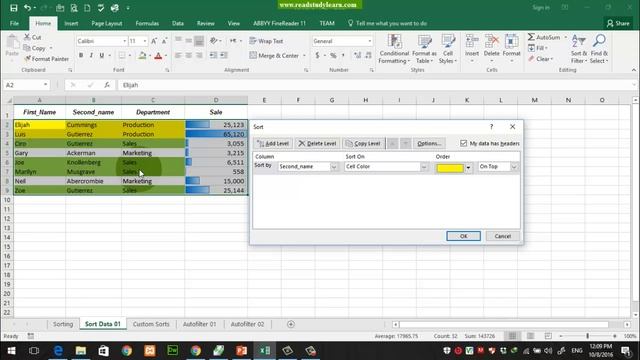The width and height of the screenshot is (640, 360).
Task: Click the Increase Font Size icon
Action: (154, 41)
